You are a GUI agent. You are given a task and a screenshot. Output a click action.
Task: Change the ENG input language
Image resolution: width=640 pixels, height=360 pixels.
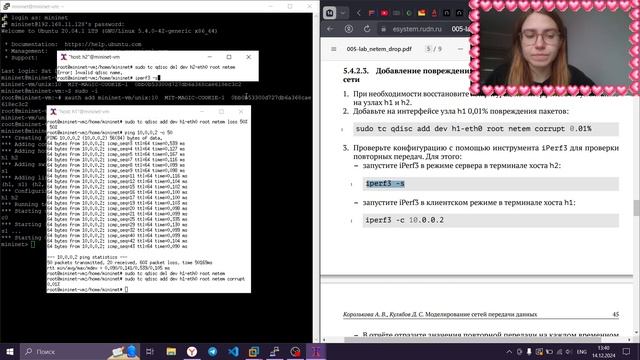(x=582, y=351)
